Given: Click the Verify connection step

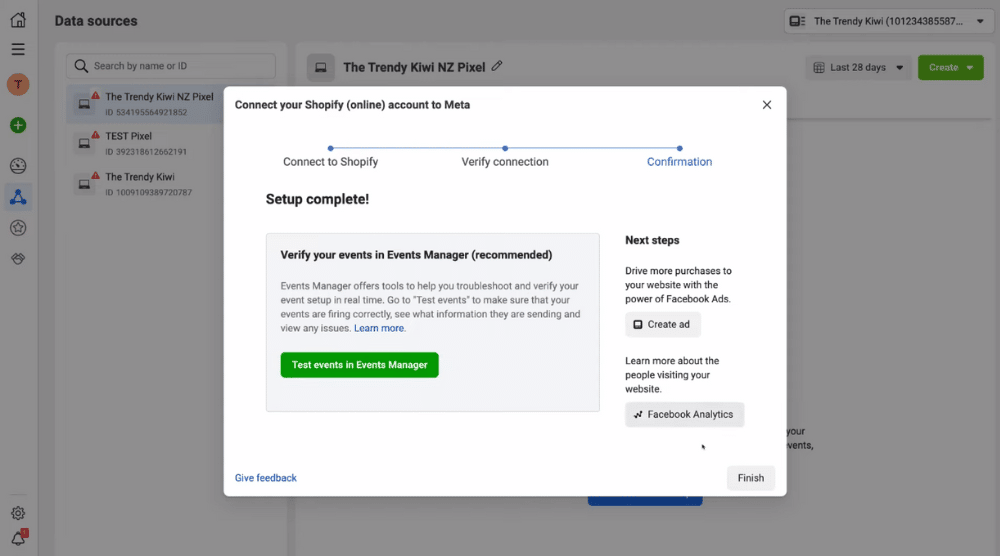Looking at the screenshot, I should (x=504, y=161).
